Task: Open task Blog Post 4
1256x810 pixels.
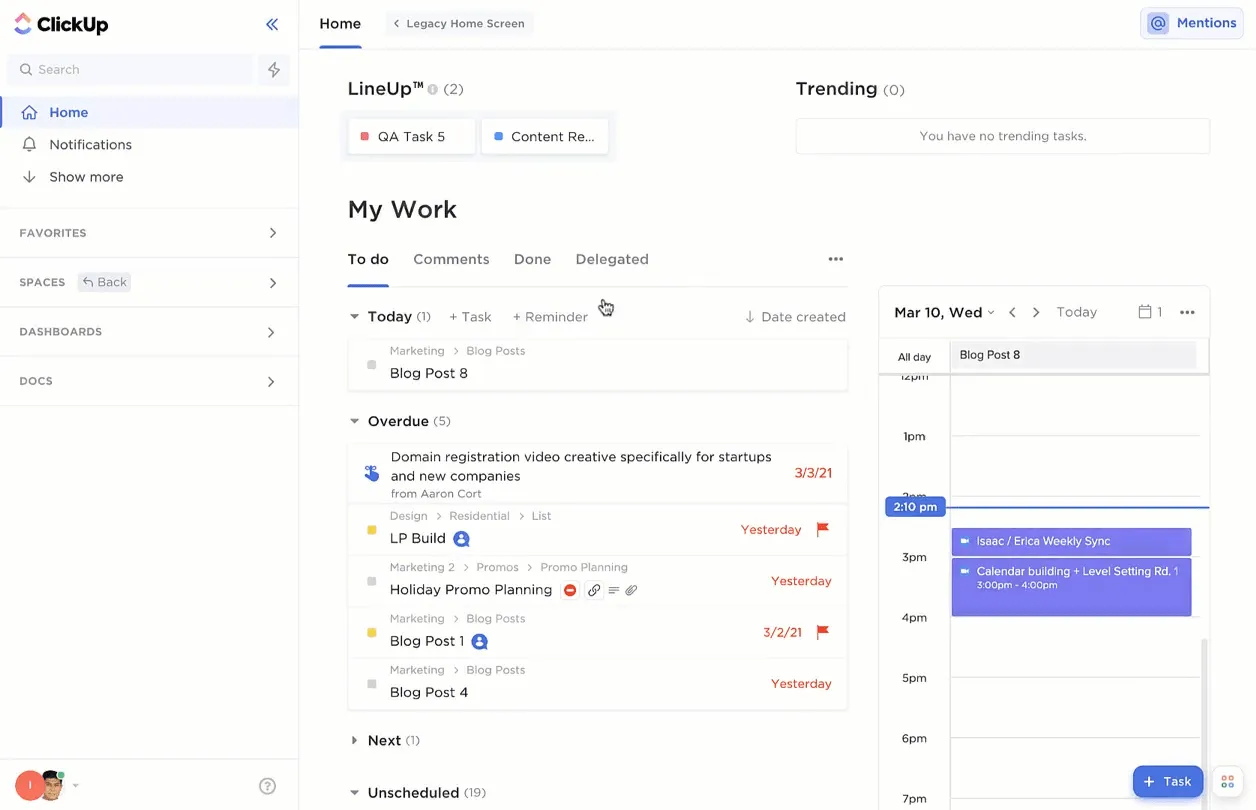Action: coord(429,692)
